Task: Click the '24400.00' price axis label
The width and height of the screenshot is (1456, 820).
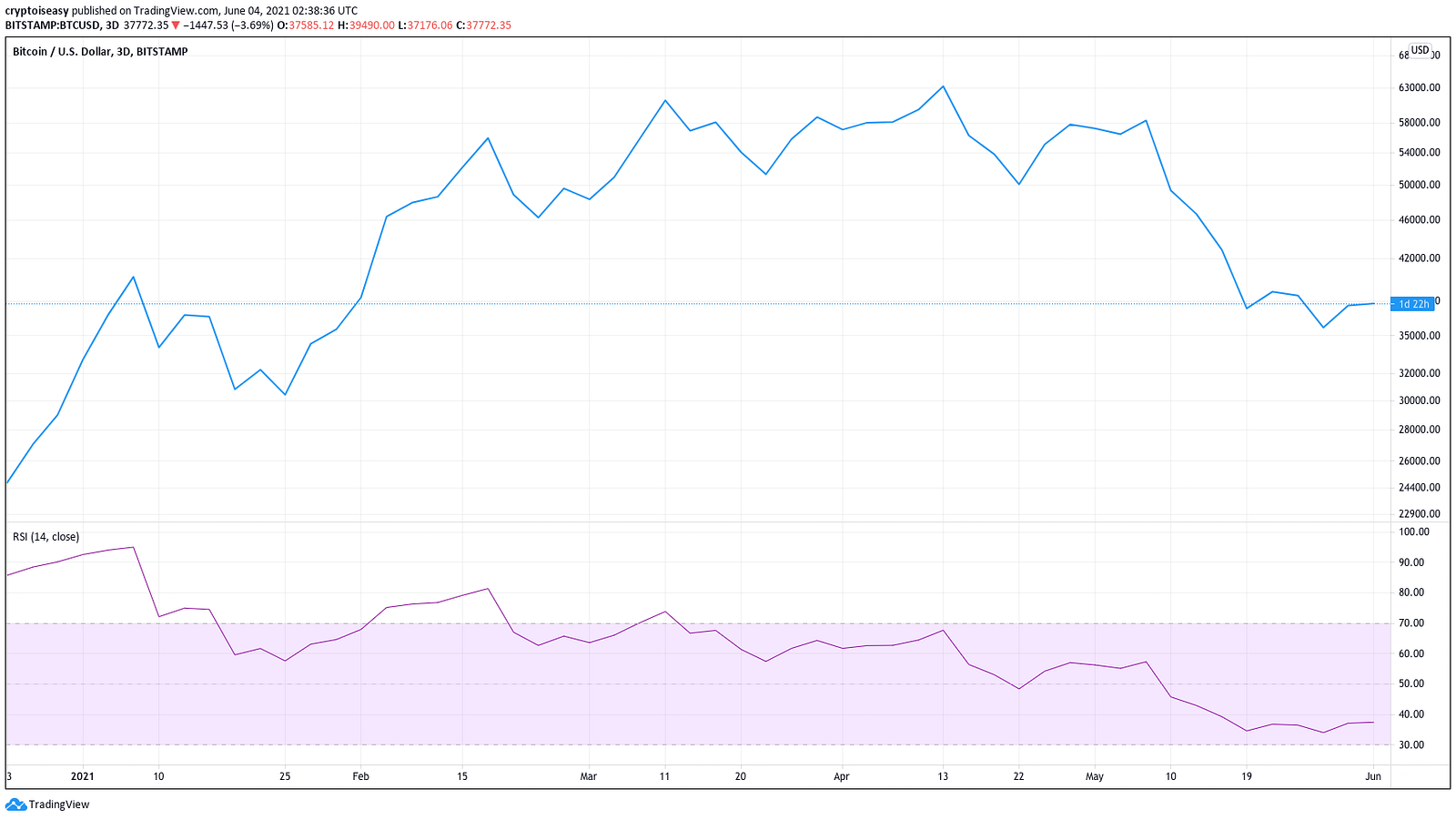Action: pos(1420,488)
